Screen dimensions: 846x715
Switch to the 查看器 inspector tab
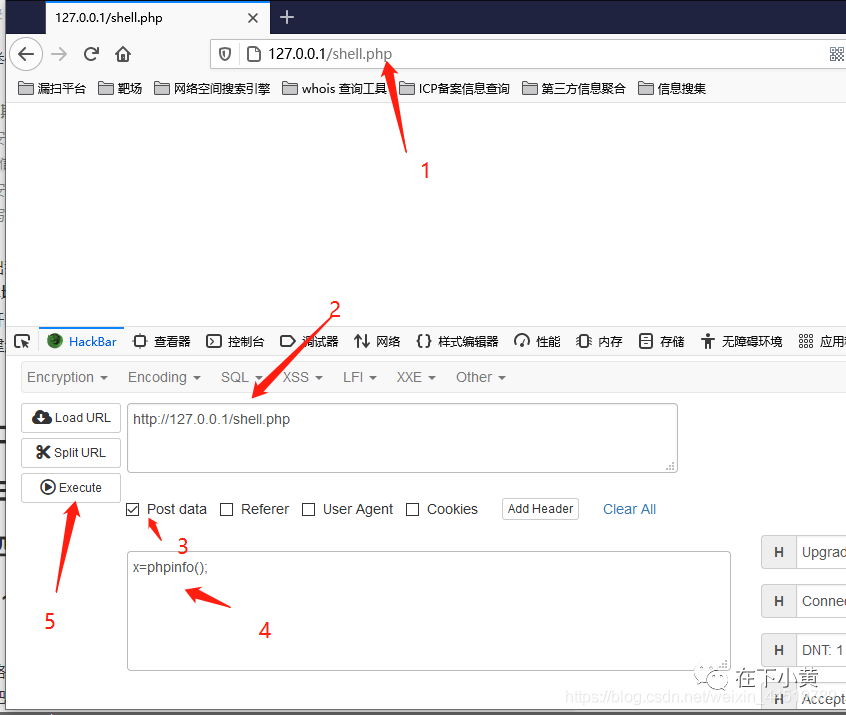(x=162, y=342)
